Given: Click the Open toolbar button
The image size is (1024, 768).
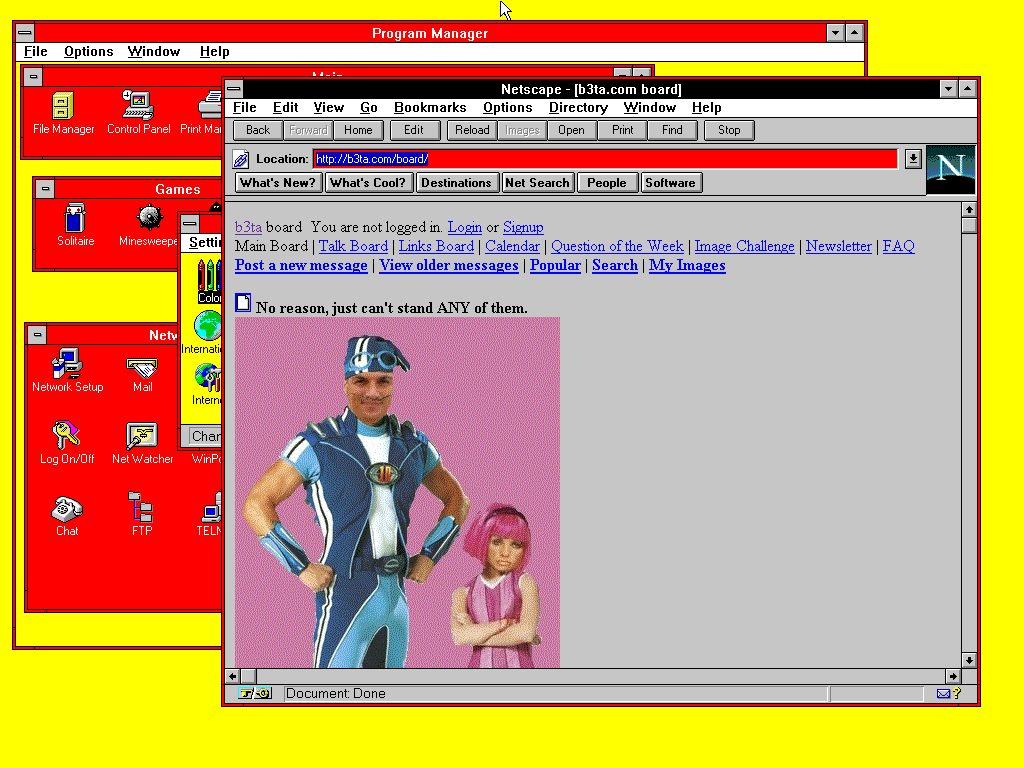Looking at the screenshot, I should pyautogui.click(x=571, y=130).
